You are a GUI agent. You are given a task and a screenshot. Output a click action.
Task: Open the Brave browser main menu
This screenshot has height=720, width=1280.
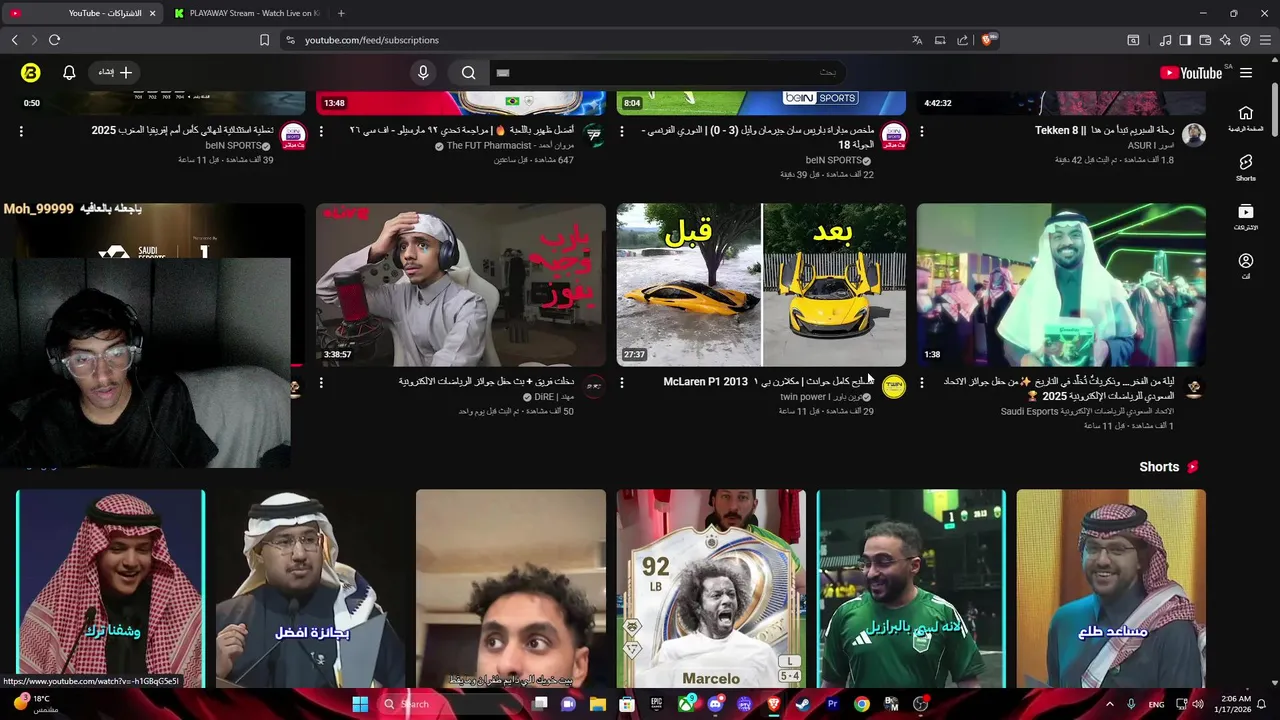(1265, 40)
